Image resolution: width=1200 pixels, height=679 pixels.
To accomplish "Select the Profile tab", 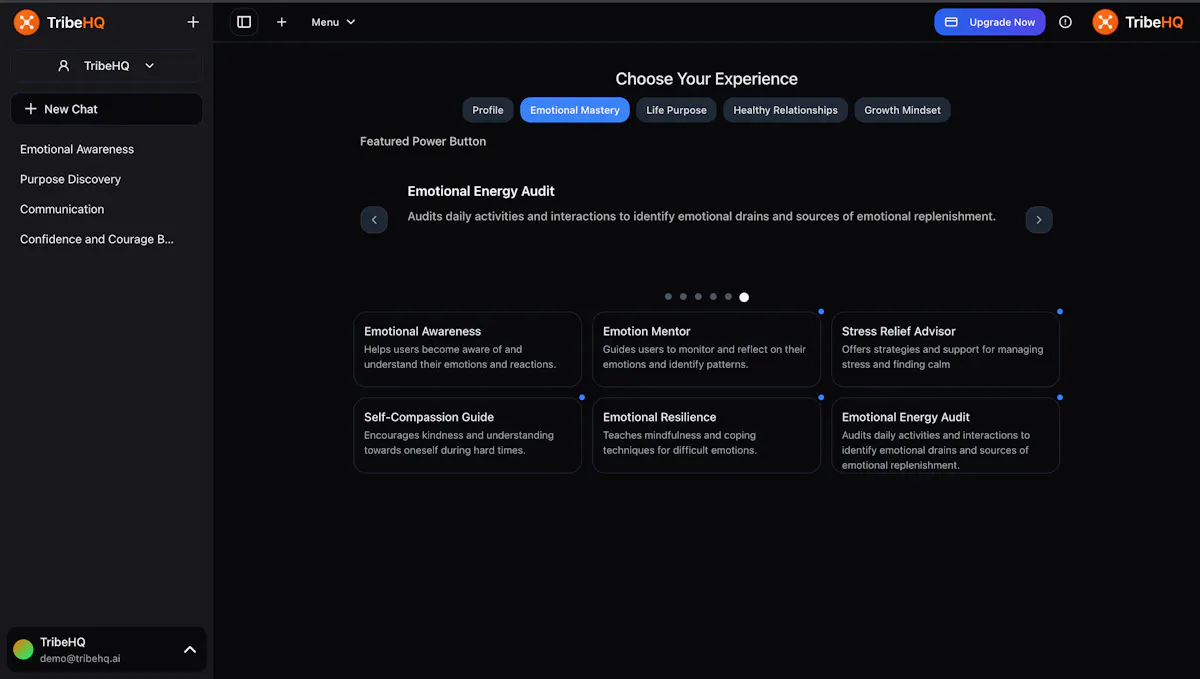I will pyautogui.click(x=488, y=110).
